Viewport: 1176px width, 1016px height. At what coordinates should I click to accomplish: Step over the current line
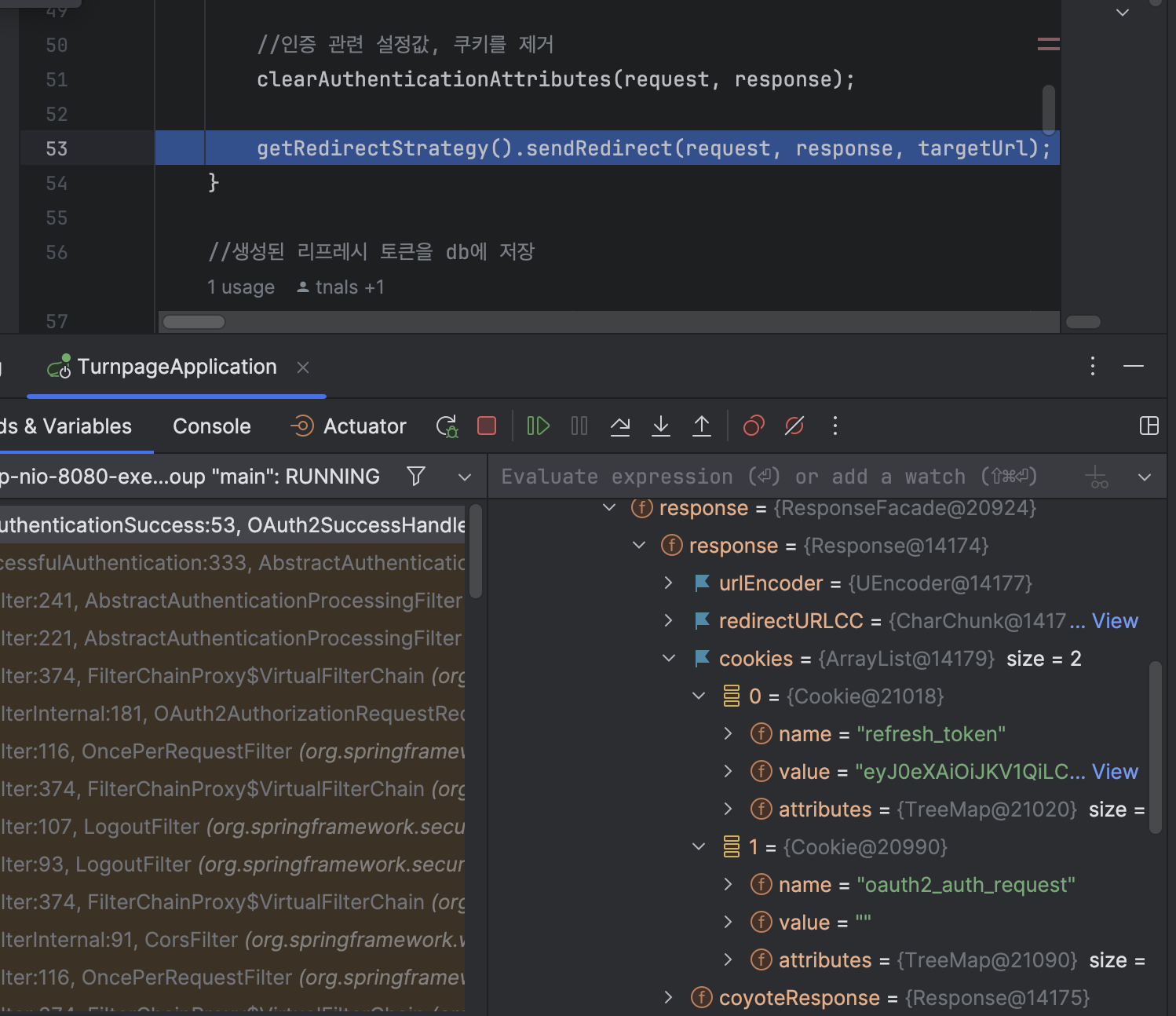[620, 426]
